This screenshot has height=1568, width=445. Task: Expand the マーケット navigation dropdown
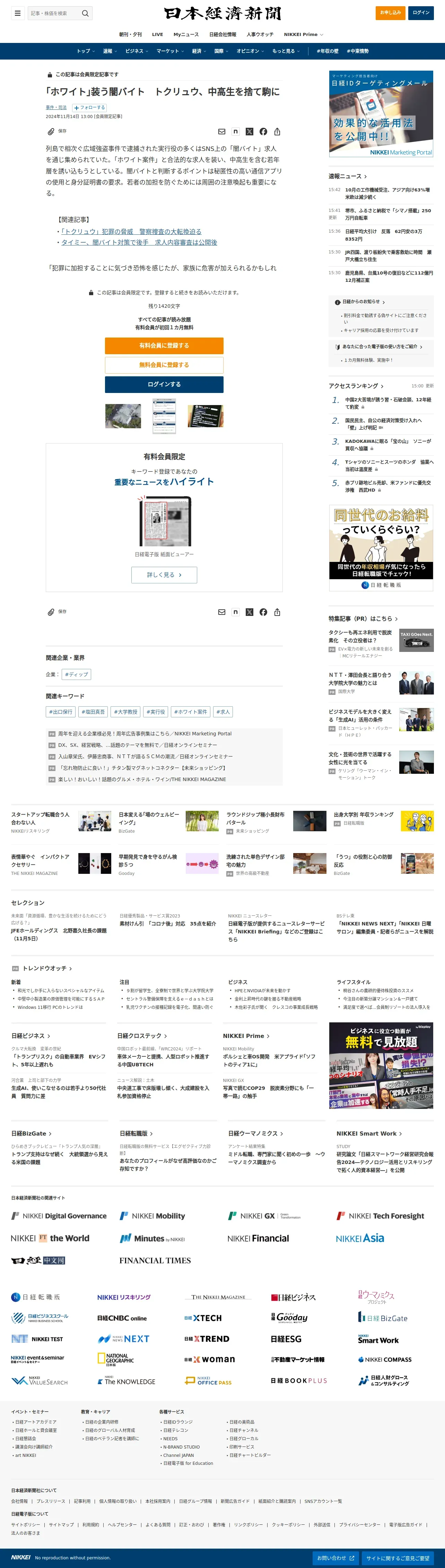pyautogui.click(x=169, y=51)
